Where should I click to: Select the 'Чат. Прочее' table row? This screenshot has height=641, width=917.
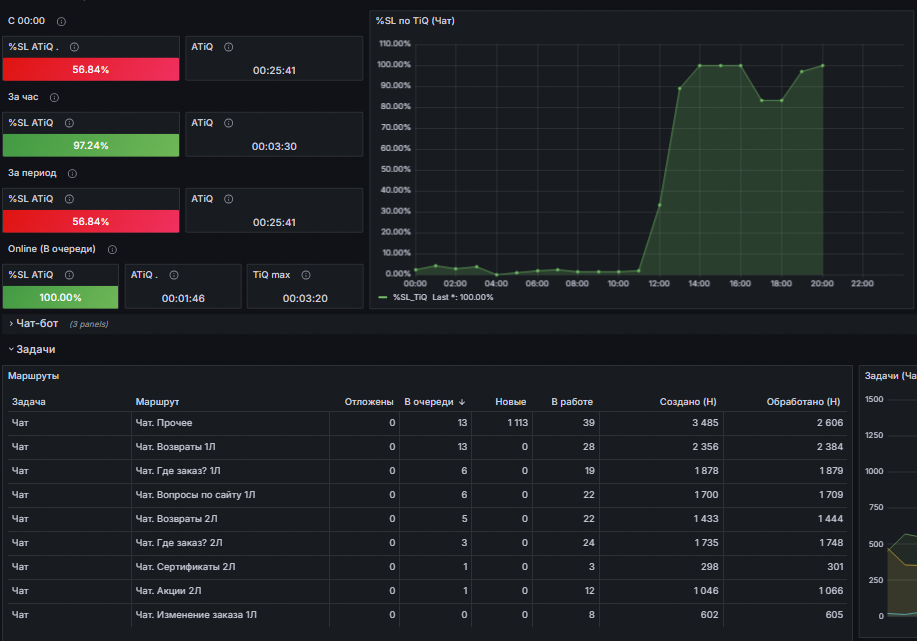tap(427, 423)
